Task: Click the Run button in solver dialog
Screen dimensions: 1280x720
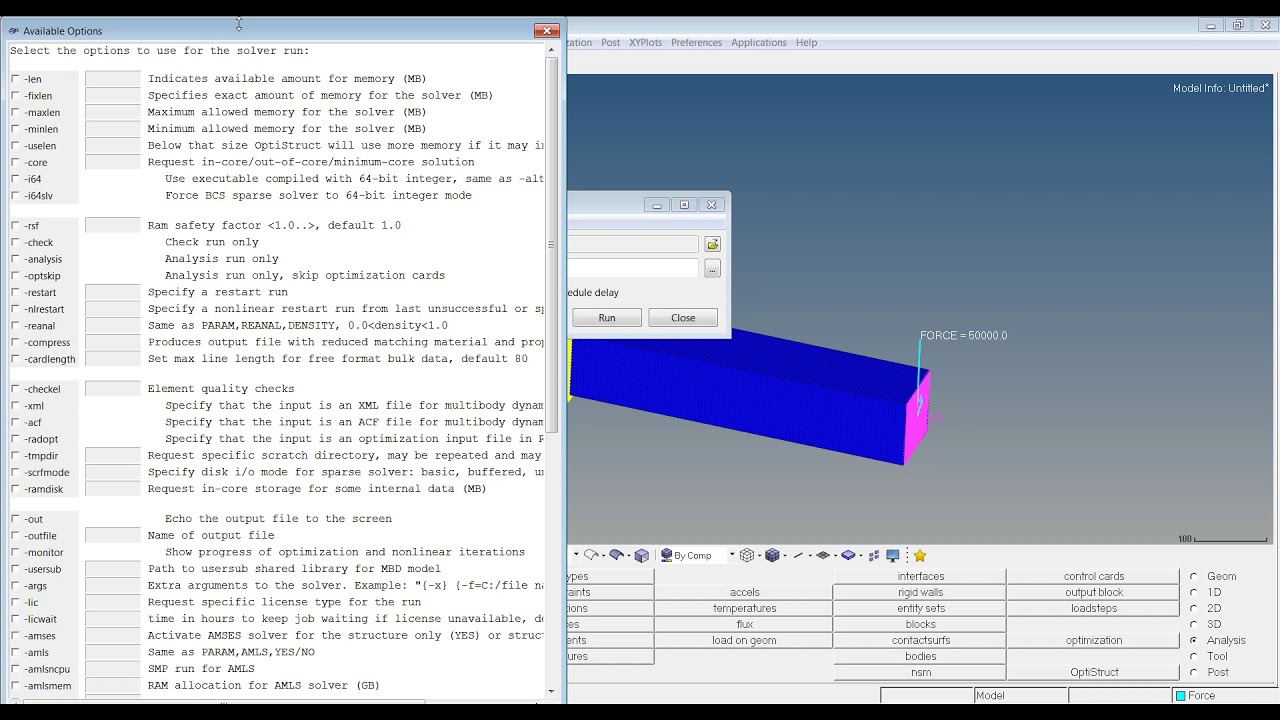Action: coord(607,318)
